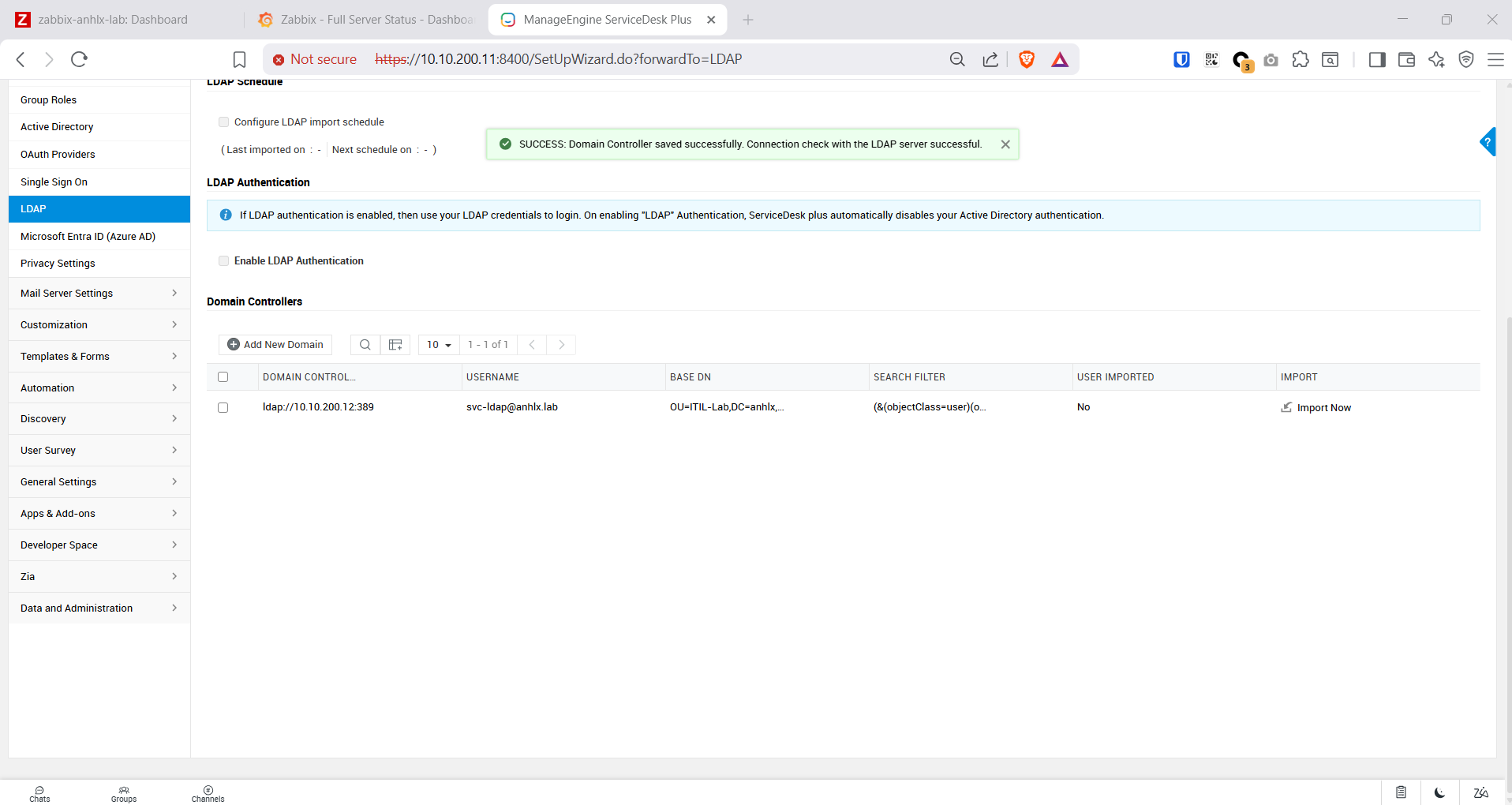Open Chats in bottom bar
The image size is (1512, 805).
click(x=39, y=794)
